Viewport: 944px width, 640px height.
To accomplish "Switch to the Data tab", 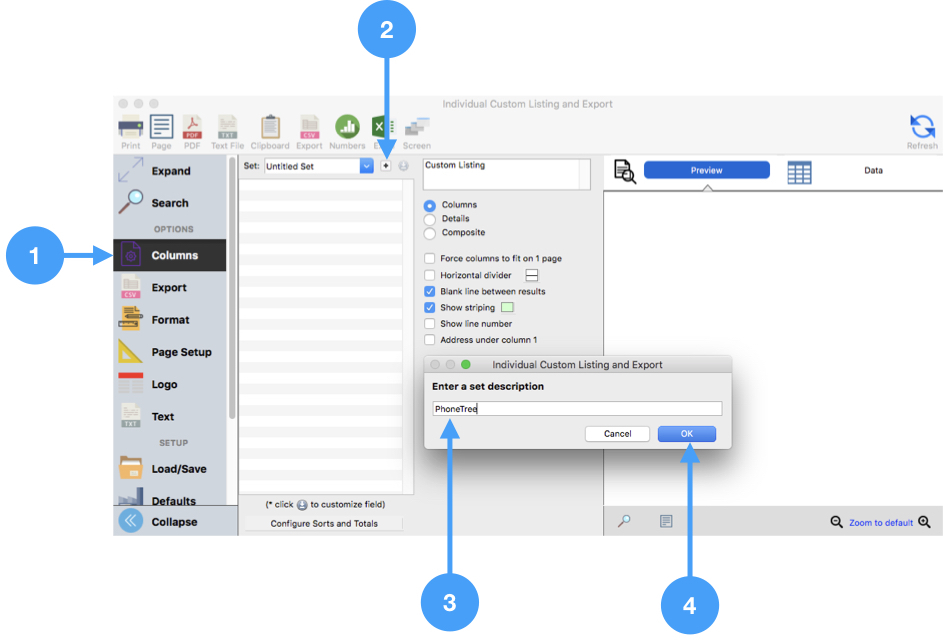I will pyautogui.click(x=872, y=171).
